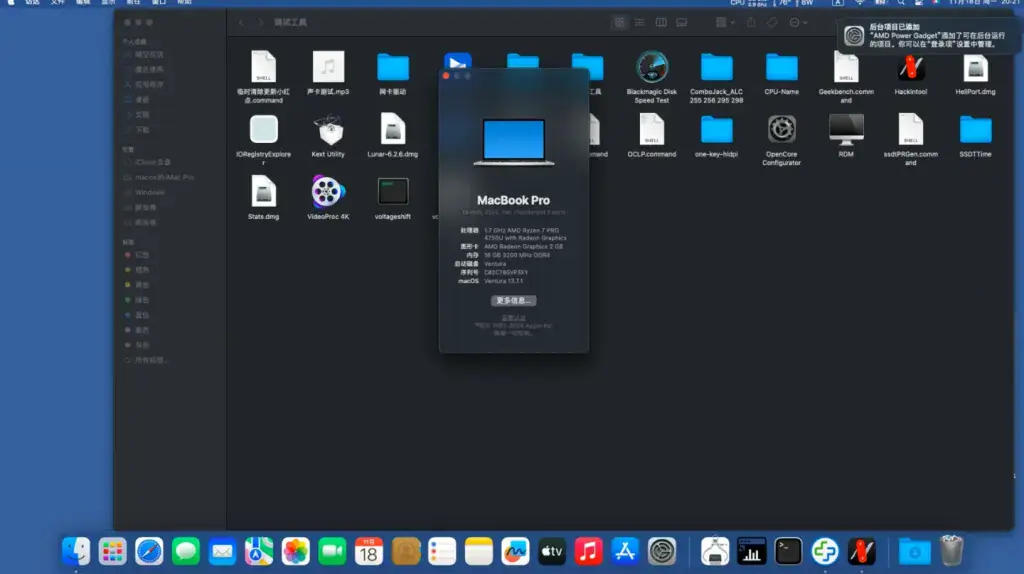Switch Finder to column view
The height and width of the screenshot is (574, 1024).
coord(661,22)
